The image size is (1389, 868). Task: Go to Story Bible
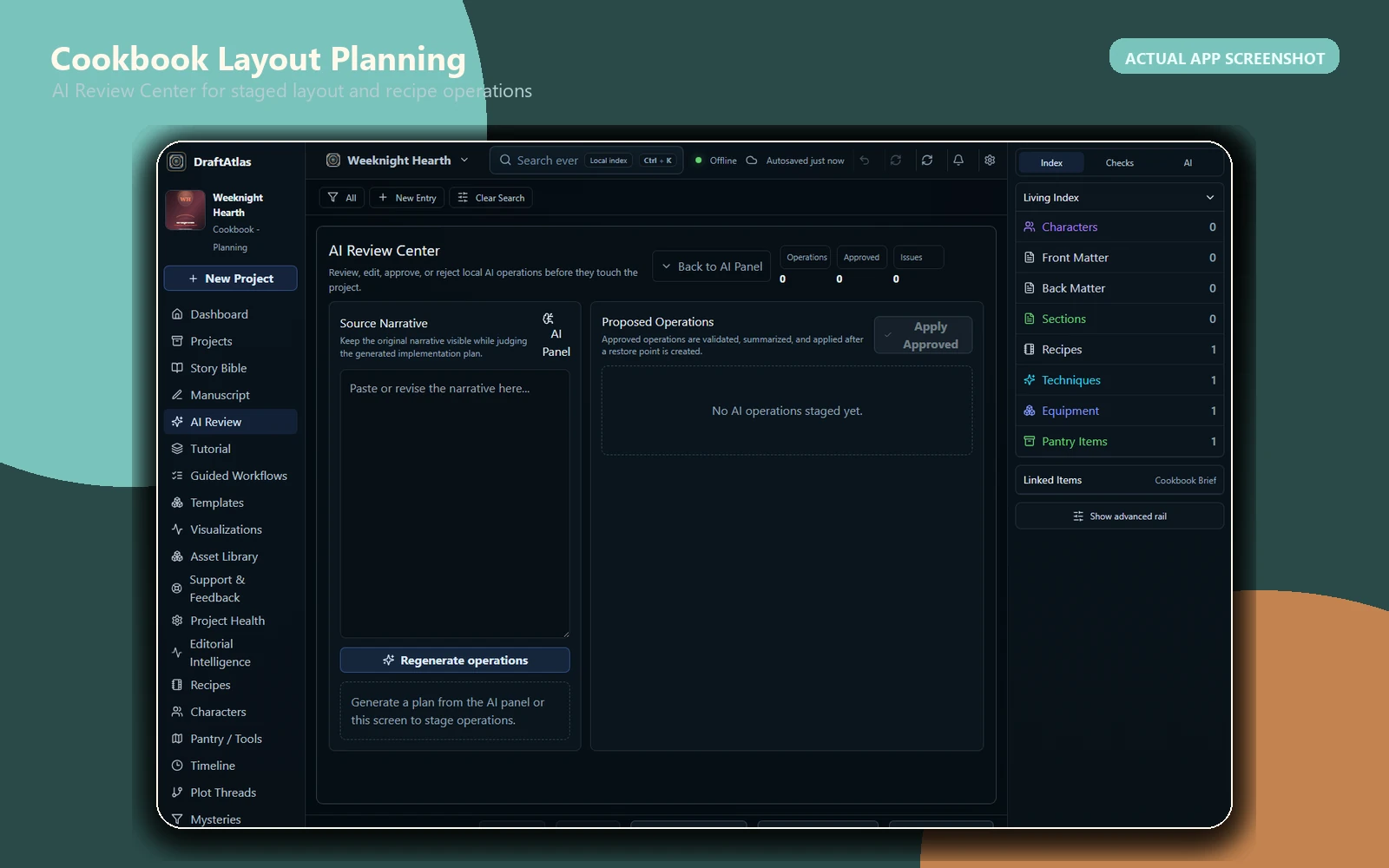pos(230,368)
